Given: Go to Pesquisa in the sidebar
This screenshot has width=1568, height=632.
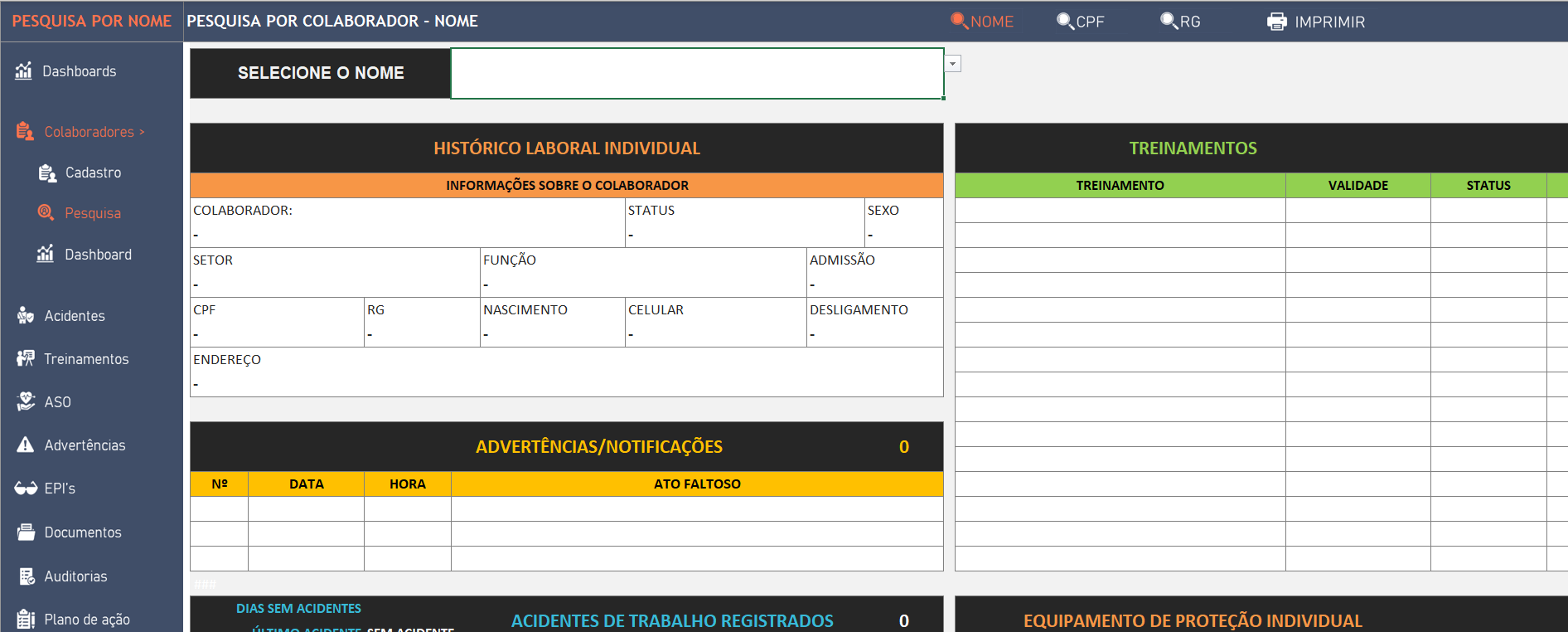Looking at the screenshot, I should [x=93, y=213].
